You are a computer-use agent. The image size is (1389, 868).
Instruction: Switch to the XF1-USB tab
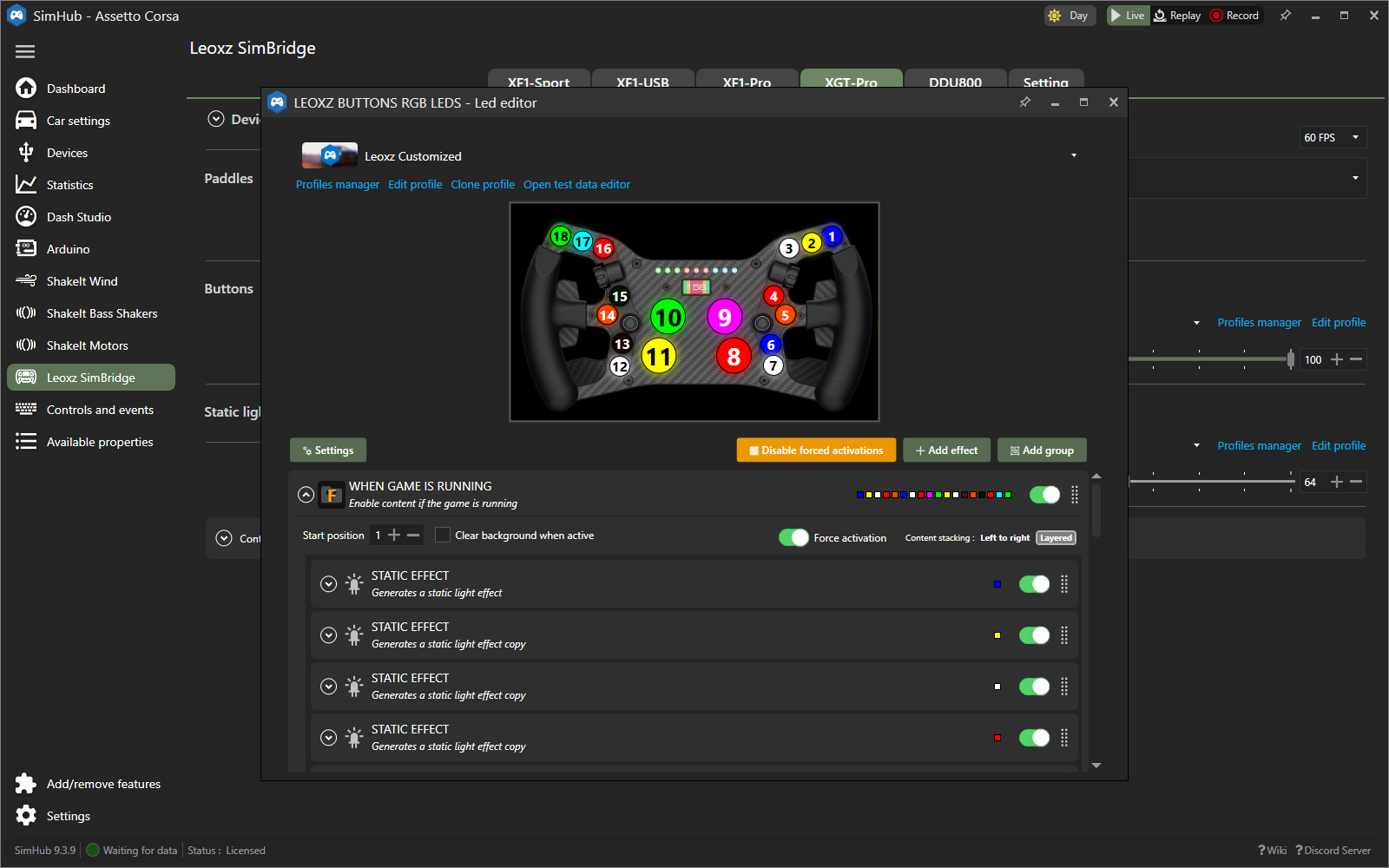(x=642, y=82)
